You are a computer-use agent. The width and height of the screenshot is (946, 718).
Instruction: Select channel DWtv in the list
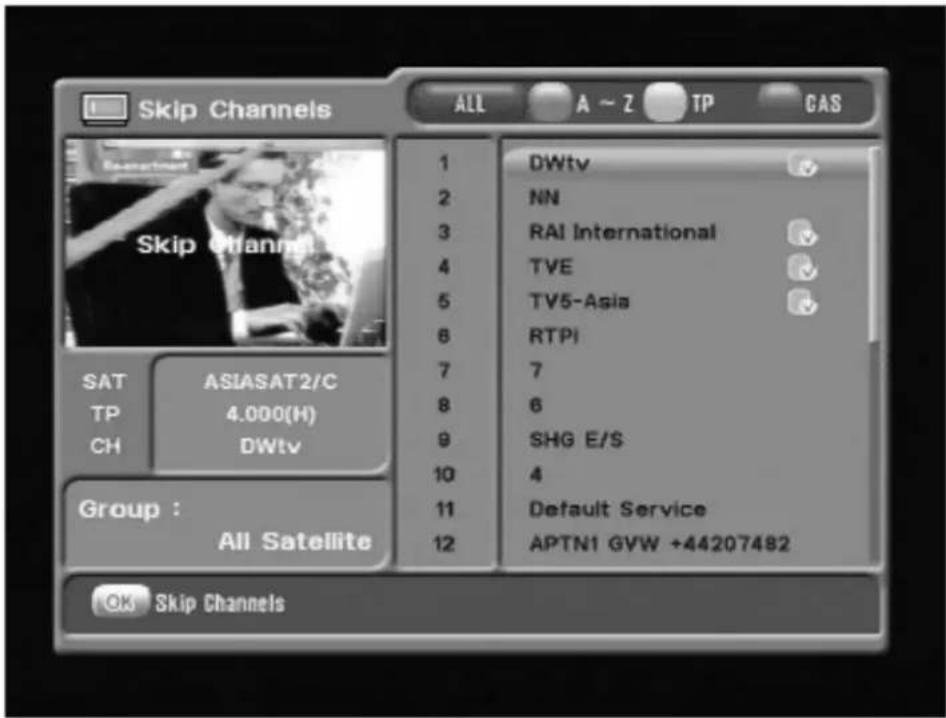tap(687, 163)
